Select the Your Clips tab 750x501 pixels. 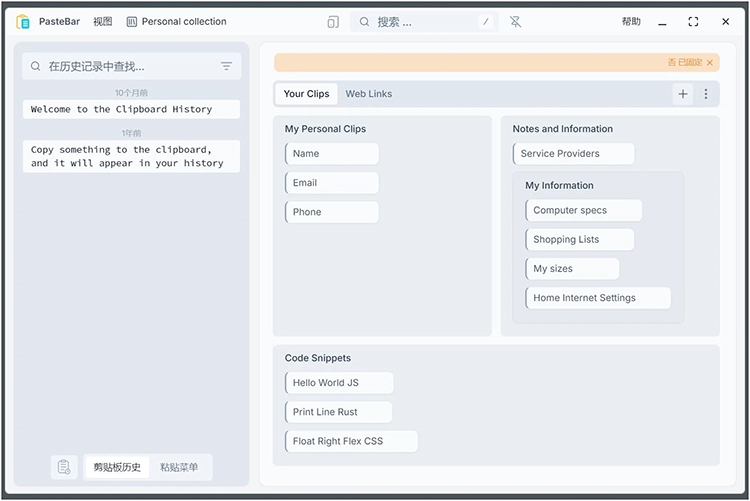[x=306, y=94]
